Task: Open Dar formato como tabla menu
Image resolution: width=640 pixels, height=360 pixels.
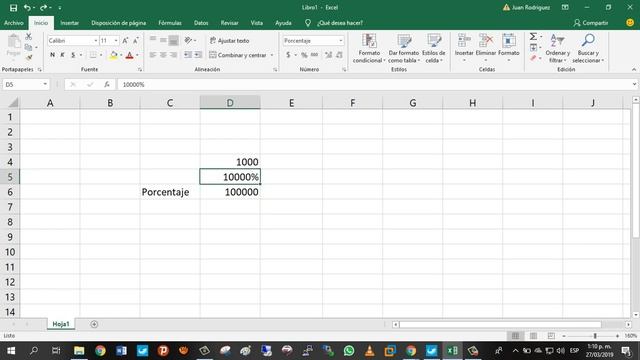Action: [x=403, y=48]
